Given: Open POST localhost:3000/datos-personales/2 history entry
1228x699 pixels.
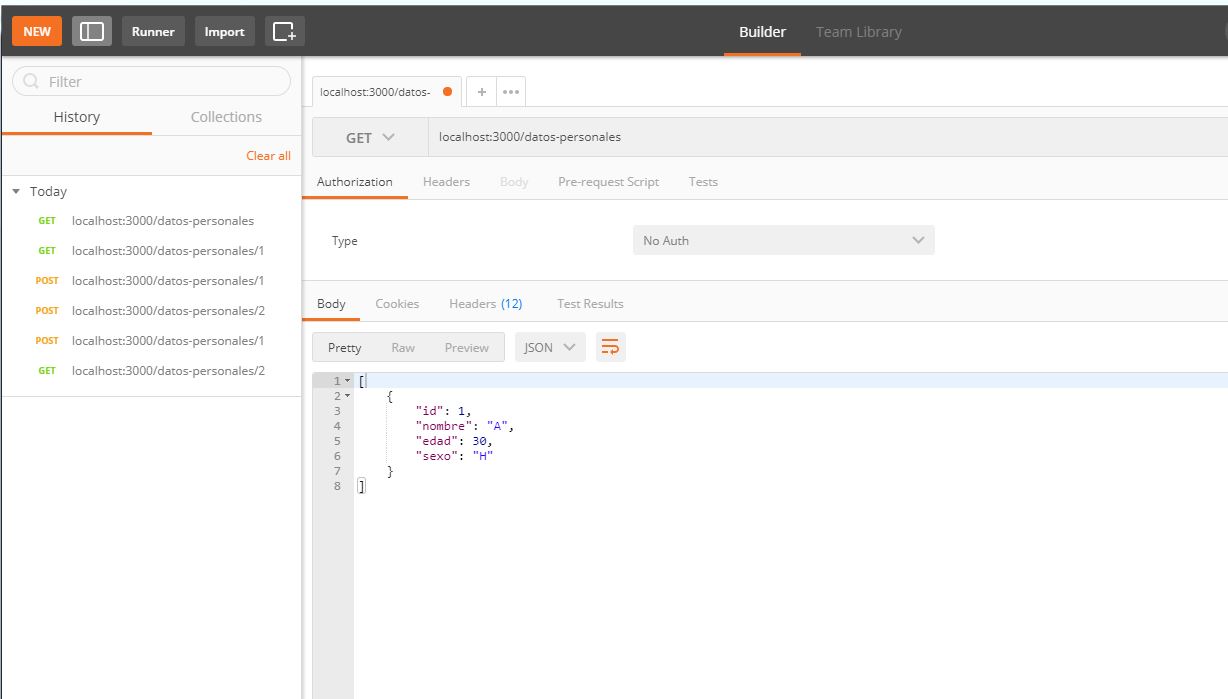Looking at the screenshot, I should (151, 311).
